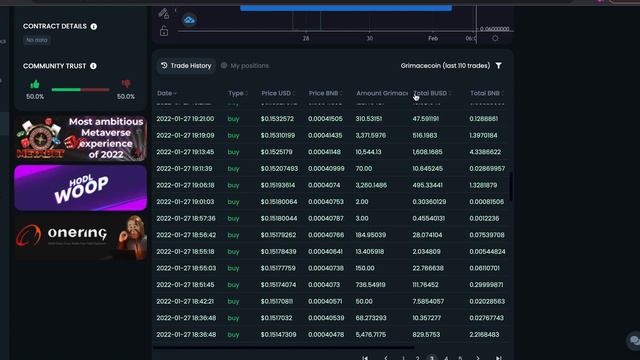The image size is (640, 360).
Task: Vote with the red thumbs-down icon
Action: (x=126, y=84)
